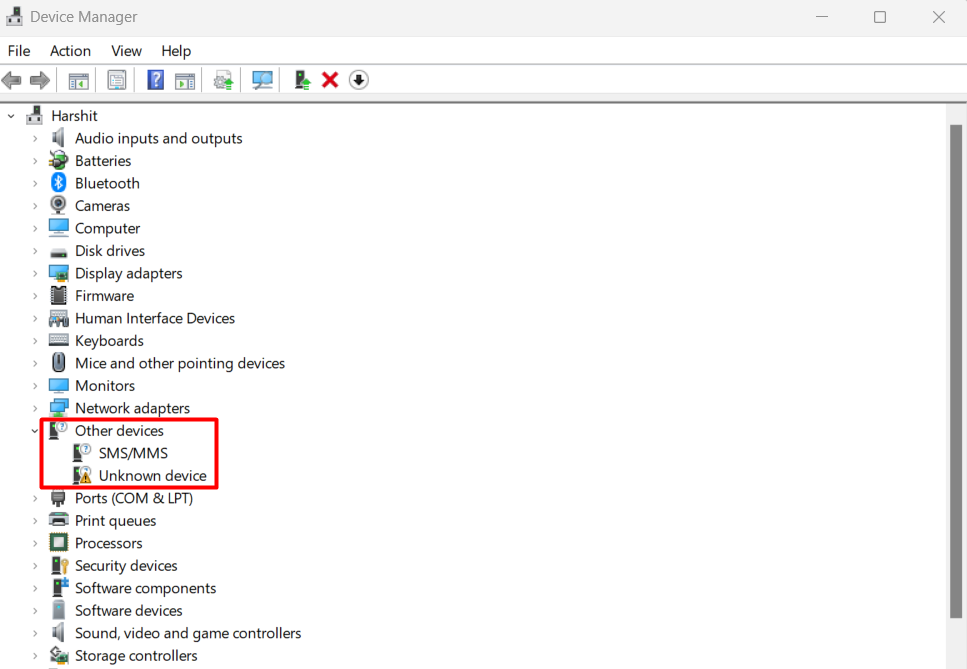967x669 pixels.
Task: Select the Unknown device entry
Action: pyautogui.click(x=152, y=476)
